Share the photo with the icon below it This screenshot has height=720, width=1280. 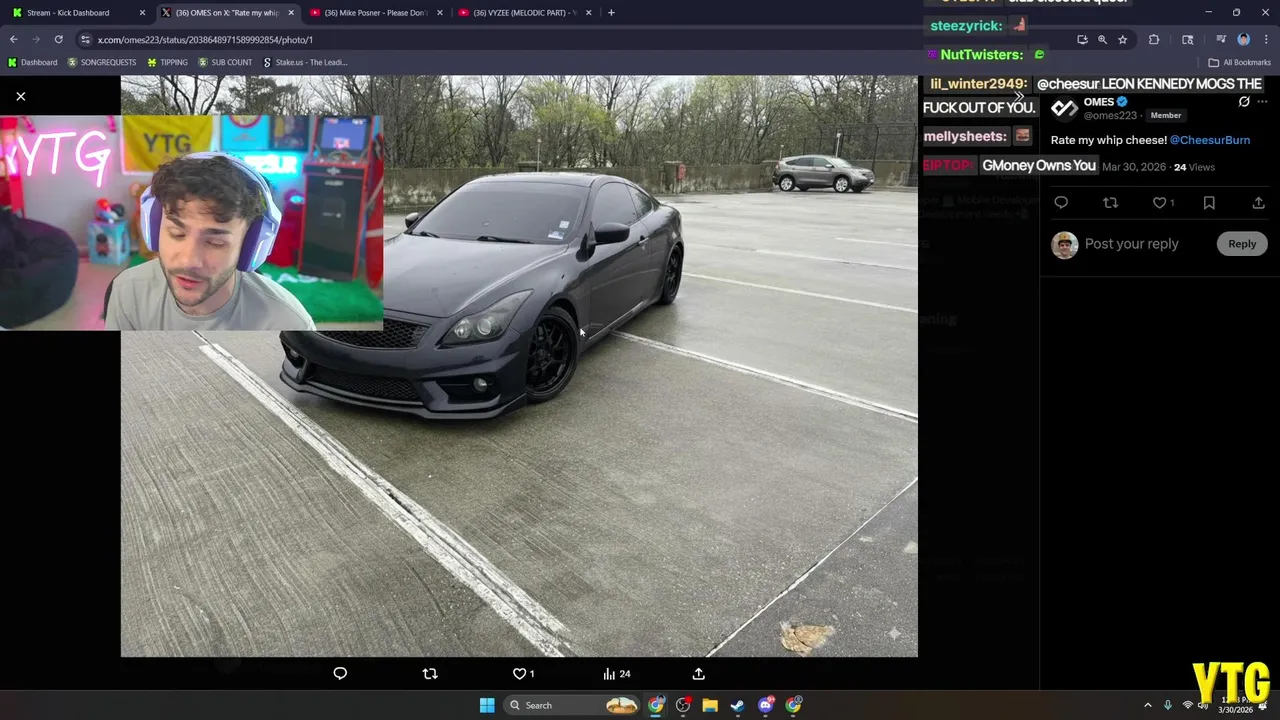(x=699, y=674)
